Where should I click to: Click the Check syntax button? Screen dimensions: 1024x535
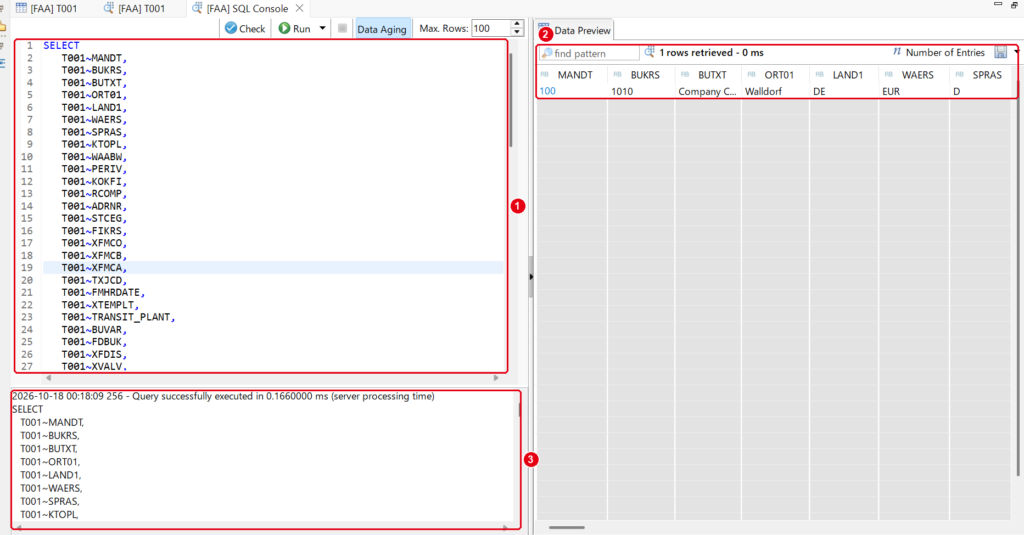click(x=245, y=29)
